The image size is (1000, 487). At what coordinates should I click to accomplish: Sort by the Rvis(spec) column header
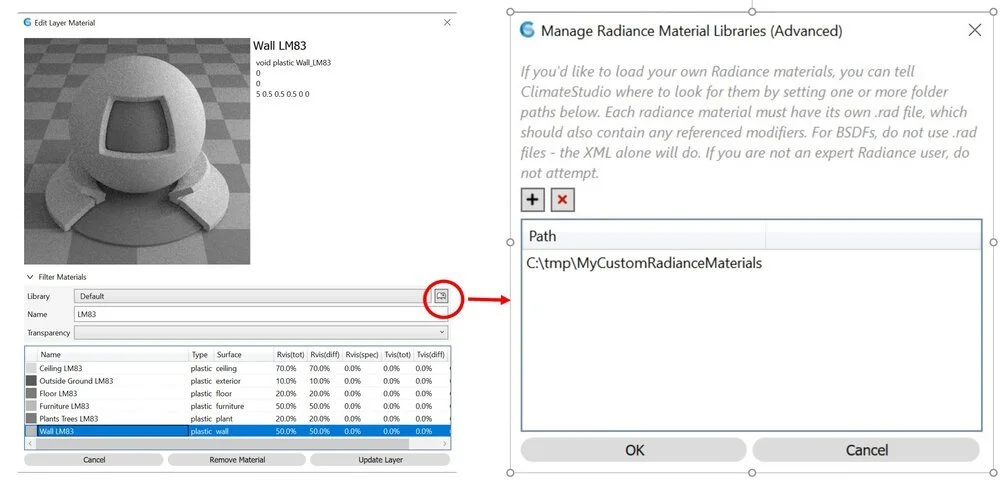[360, 354]
